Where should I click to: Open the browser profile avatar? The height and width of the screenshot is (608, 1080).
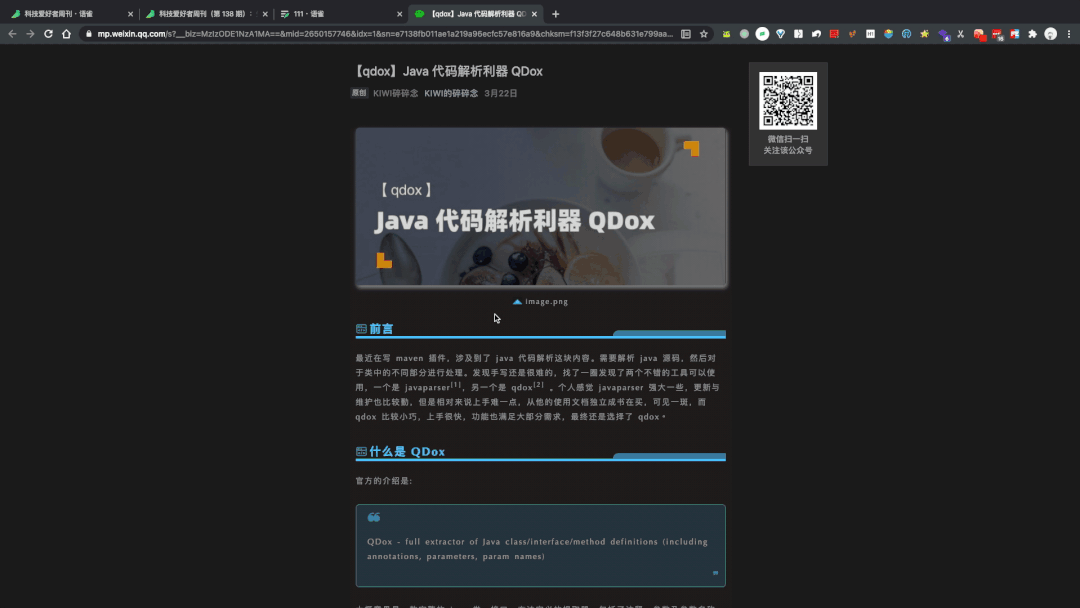[1050, 34]
